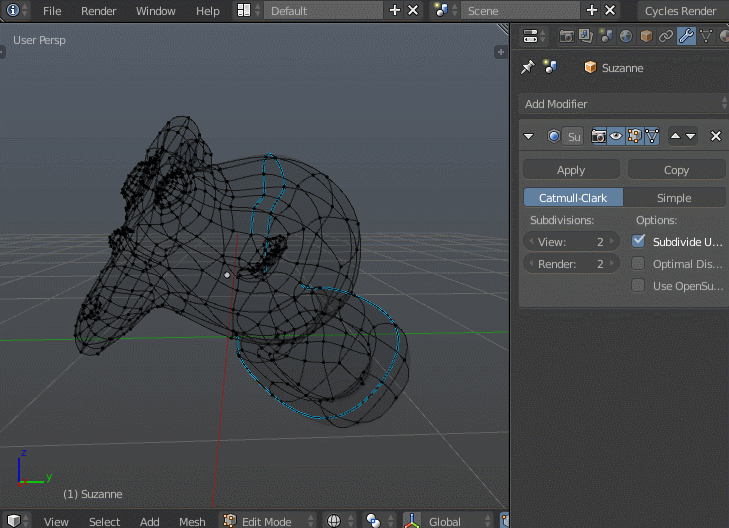Switch to Constraints properties tab
Screen dimensions: 729x528
pos(666,36)
